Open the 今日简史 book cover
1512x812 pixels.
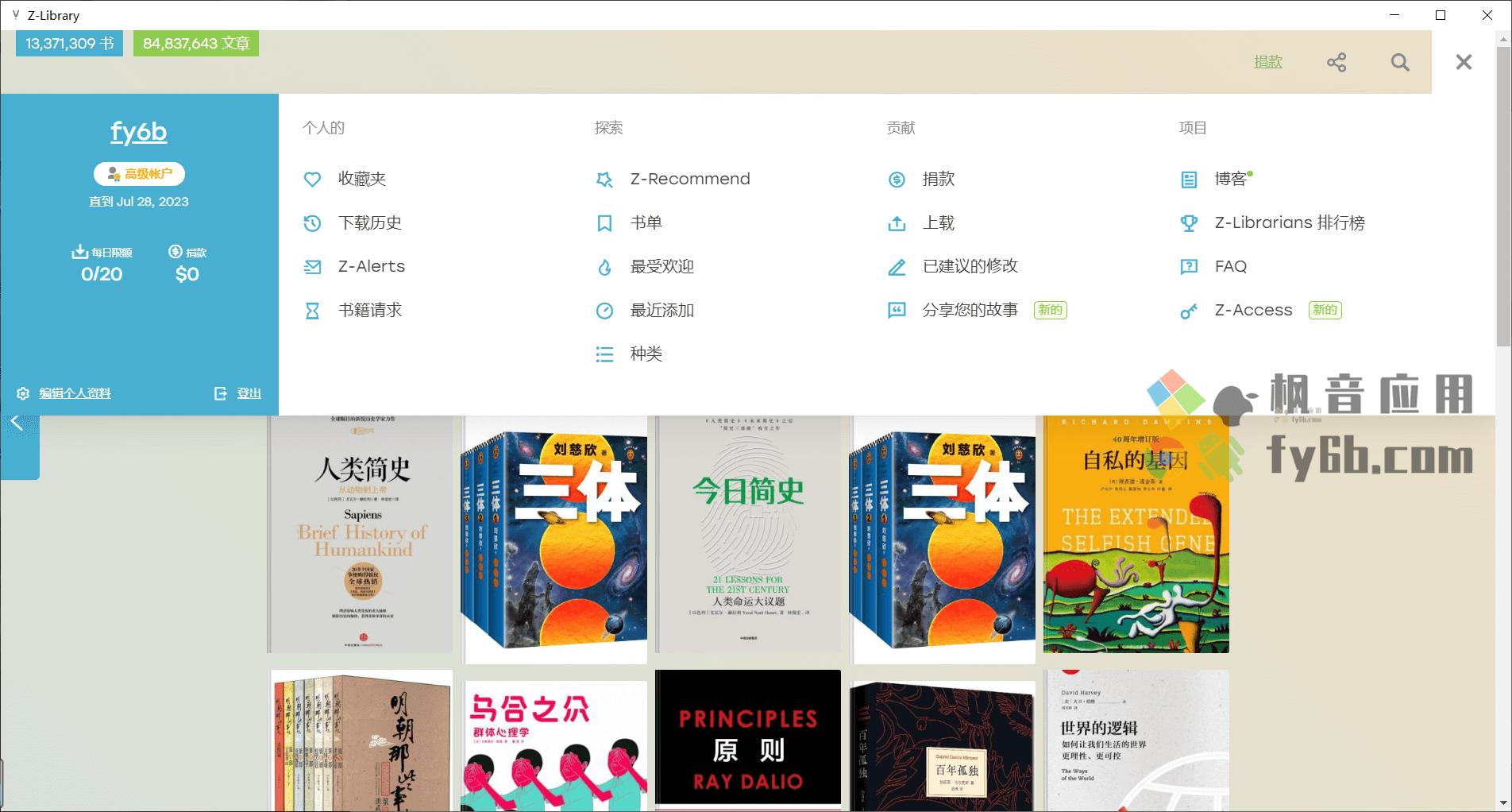(748, 534)
